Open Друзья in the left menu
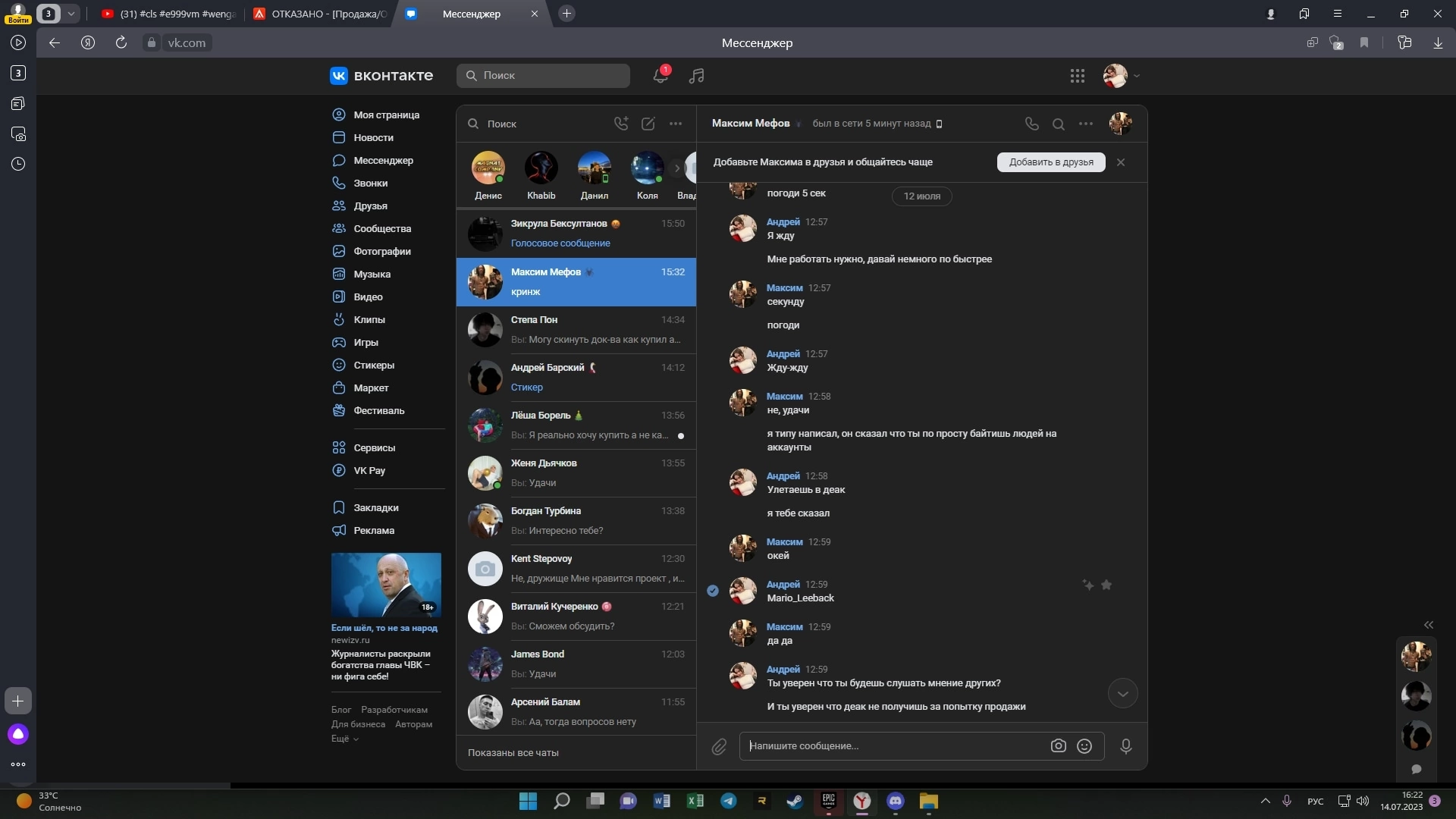The width and height of the screenshot is (1456, 819). 370,206
